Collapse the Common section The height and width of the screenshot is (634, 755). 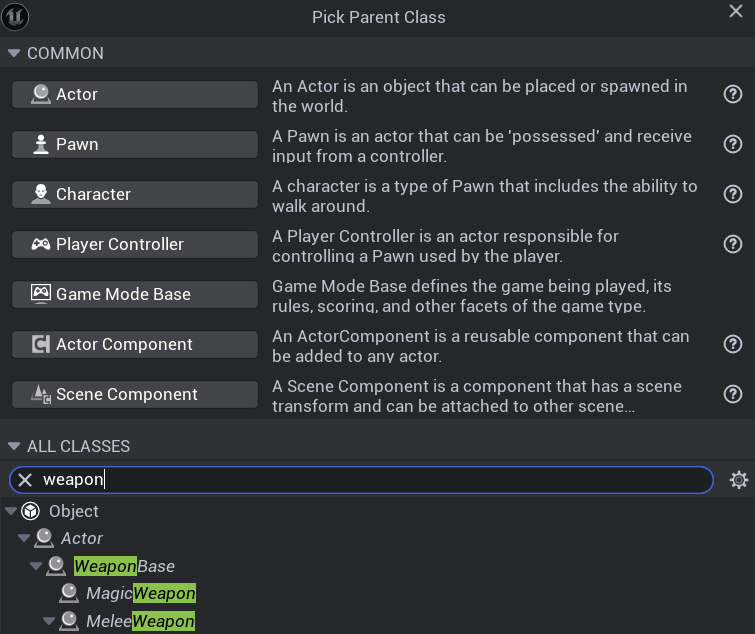coord(14,53)
